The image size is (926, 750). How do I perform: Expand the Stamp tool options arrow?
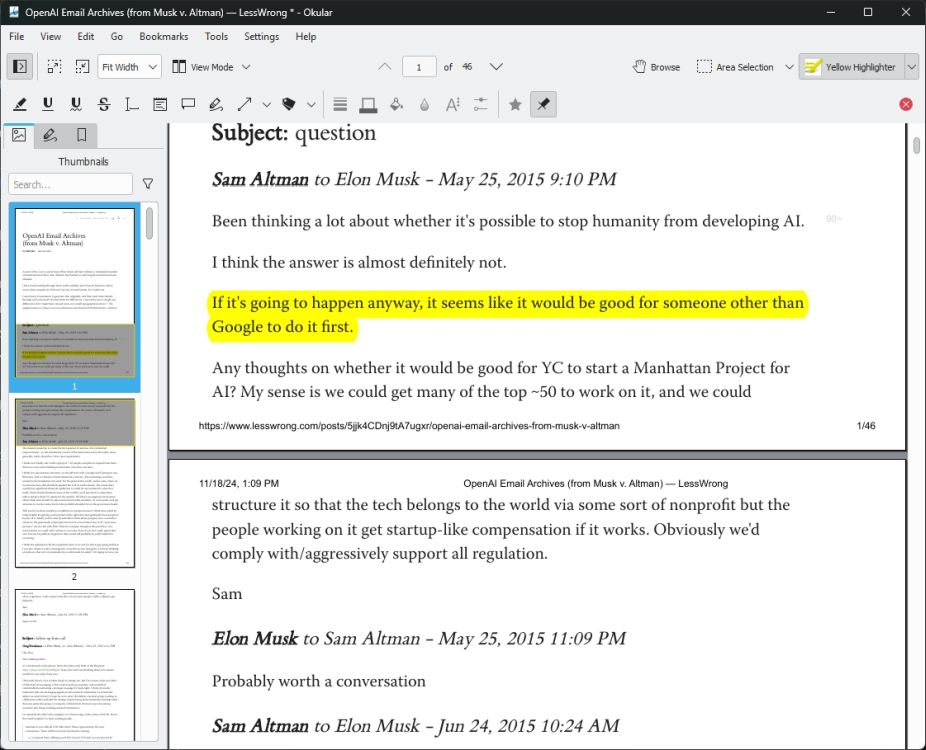pos(310,103)
